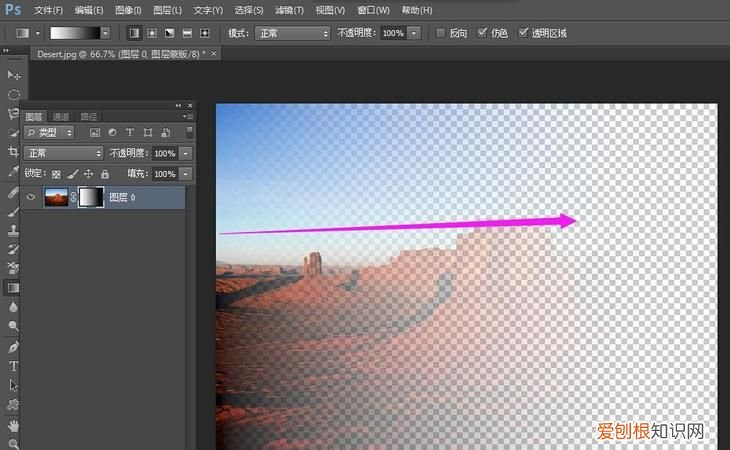Choose the radial gradient style icon
730x450 pixels.
coord(151,33)
